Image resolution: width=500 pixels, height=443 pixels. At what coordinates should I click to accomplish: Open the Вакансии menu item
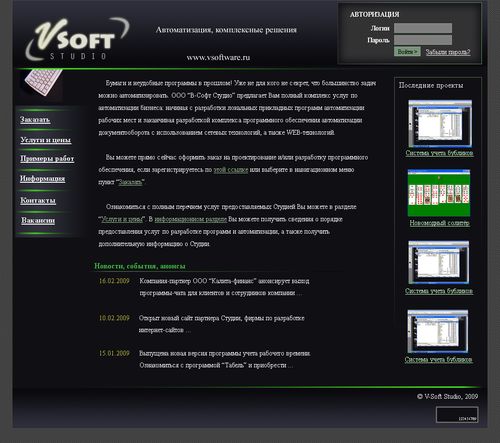tap(38, 221)
